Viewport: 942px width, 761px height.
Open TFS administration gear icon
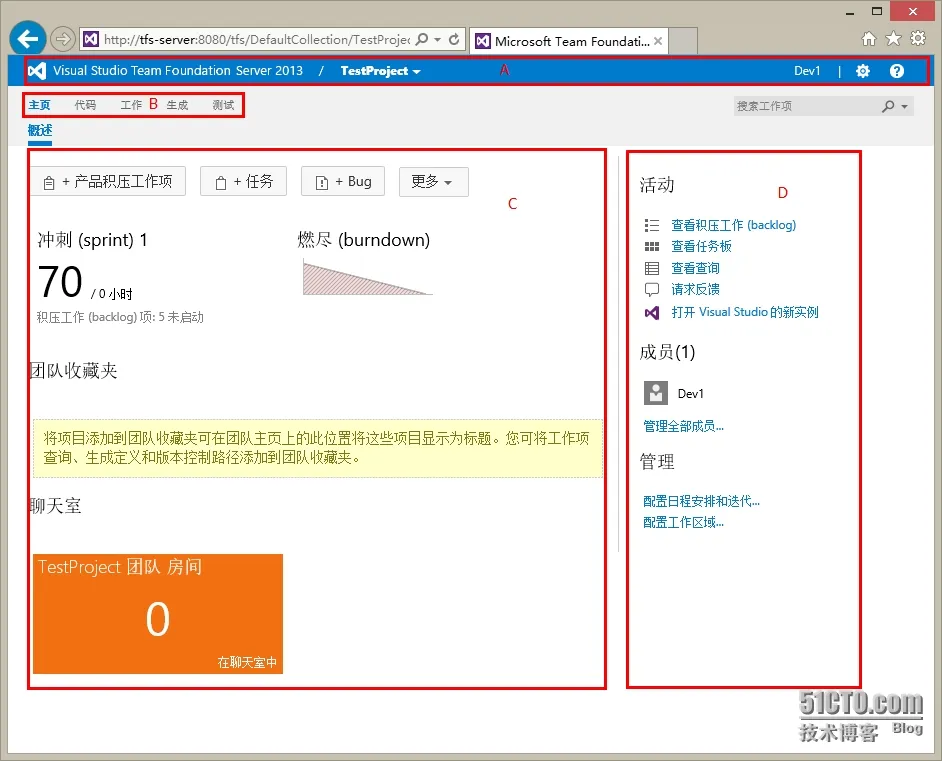[x=863, y=71]
